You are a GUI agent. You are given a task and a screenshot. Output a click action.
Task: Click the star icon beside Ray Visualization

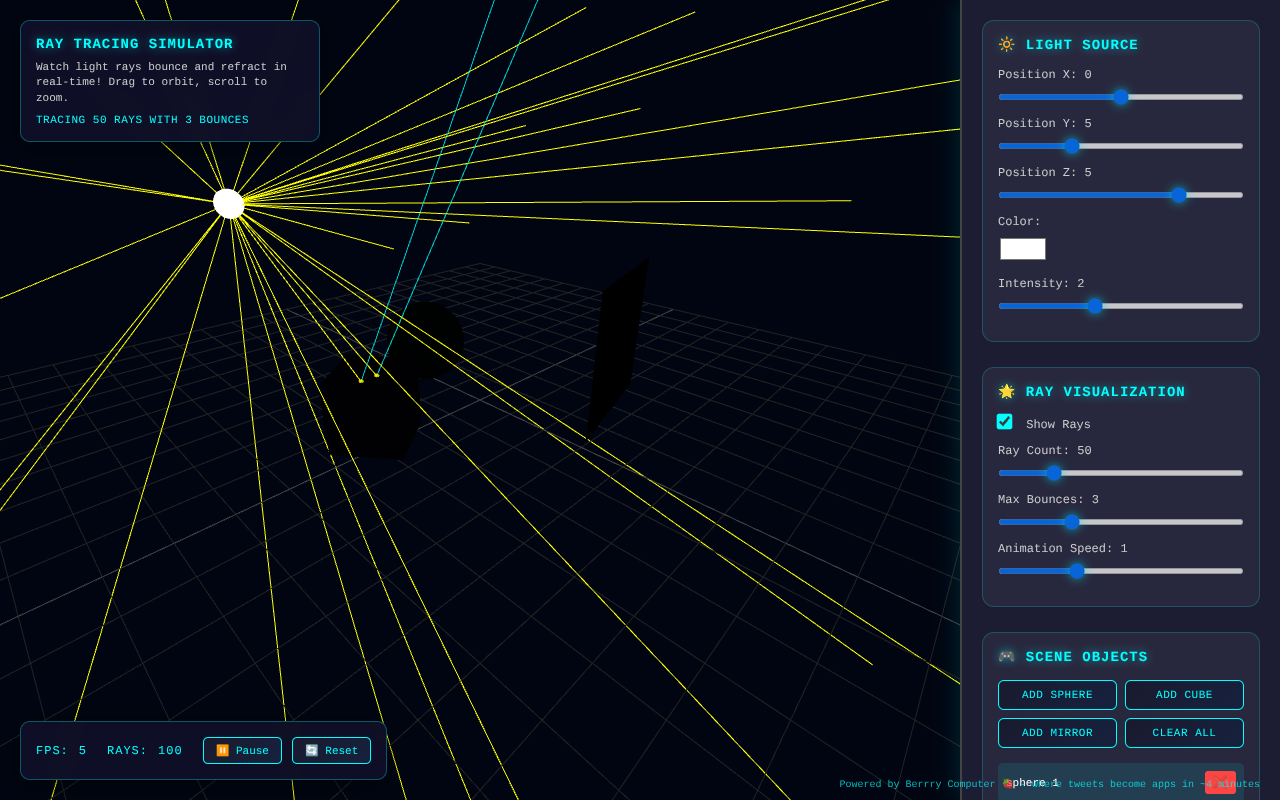tap(1005, 391)
